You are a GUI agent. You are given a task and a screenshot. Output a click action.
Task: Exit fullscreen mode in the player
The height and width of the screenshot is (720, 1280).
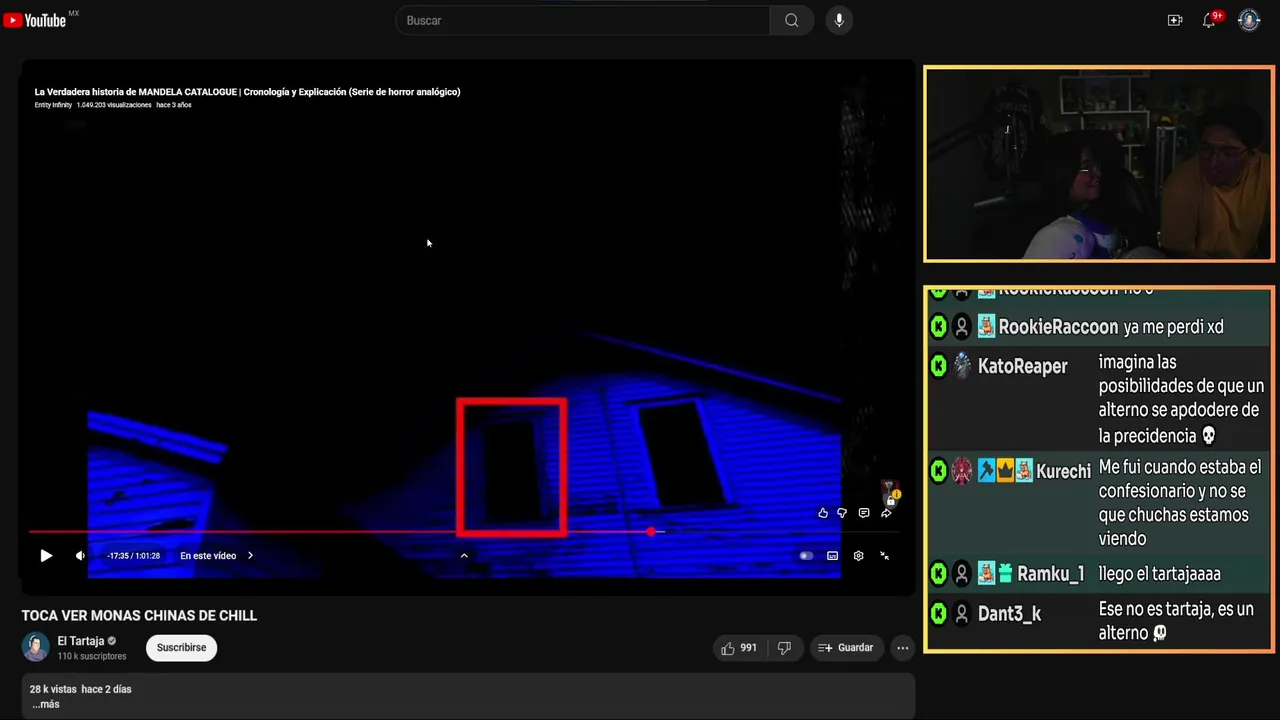884,556
